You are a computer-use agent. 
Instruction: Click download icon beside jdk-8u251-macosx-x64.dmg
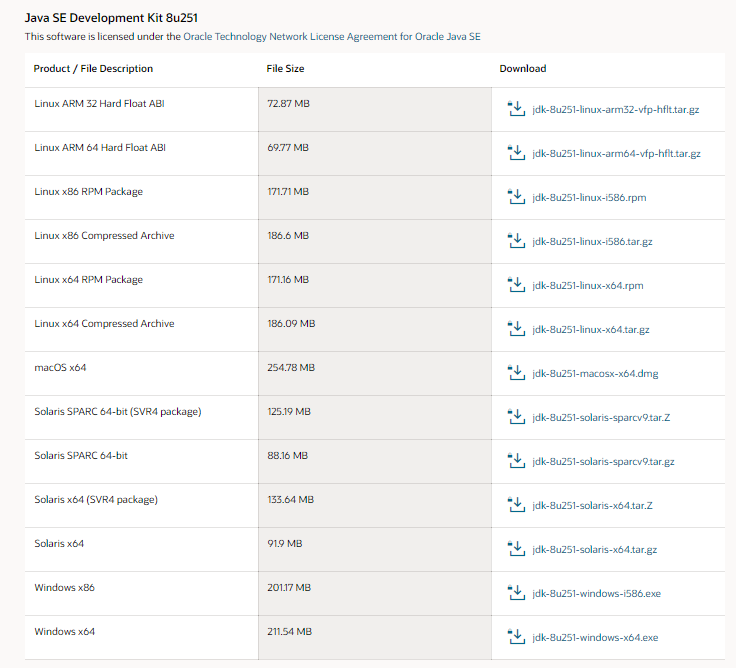516,373
